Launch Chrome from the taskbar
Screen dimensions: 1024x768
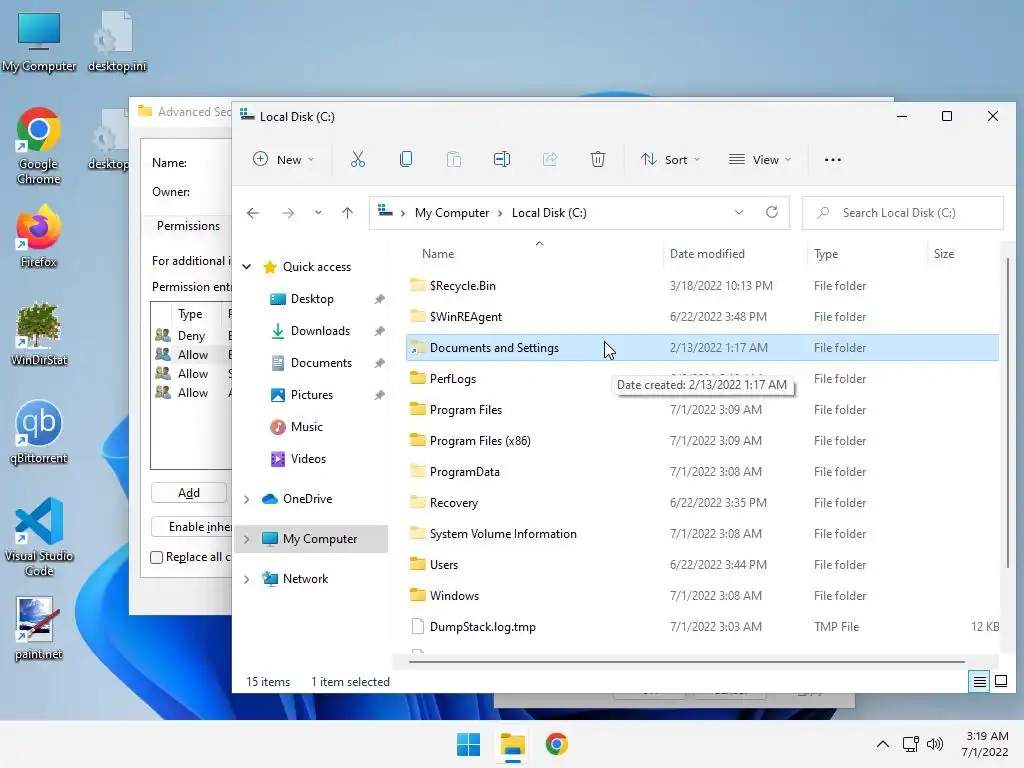coord(556,744)
